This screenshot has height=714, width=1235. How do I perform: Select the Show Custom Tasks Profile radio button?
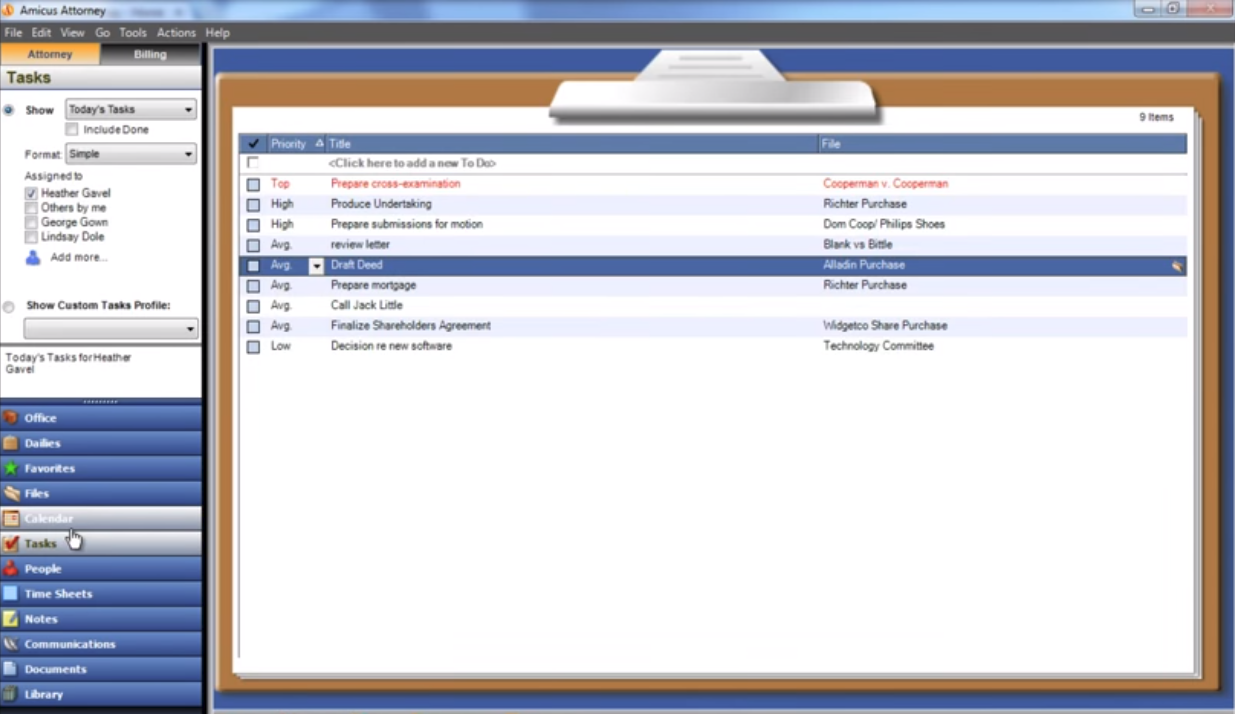point(9,306)
